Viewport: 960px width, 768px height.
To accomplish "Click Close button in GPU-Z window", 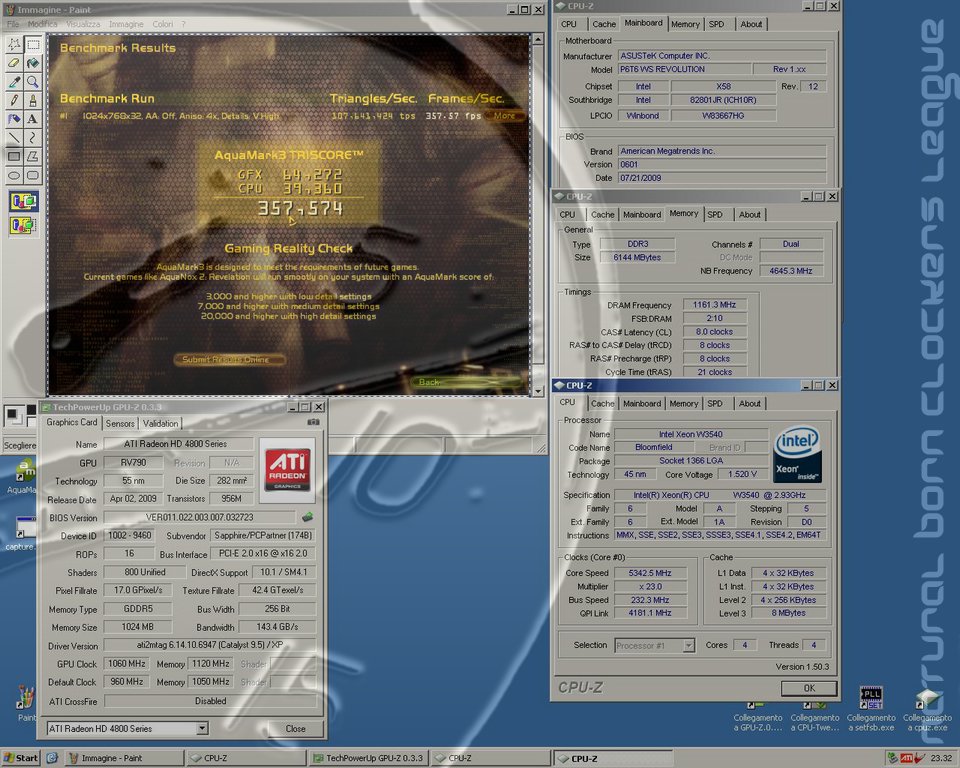I will [x=295, y=728].
